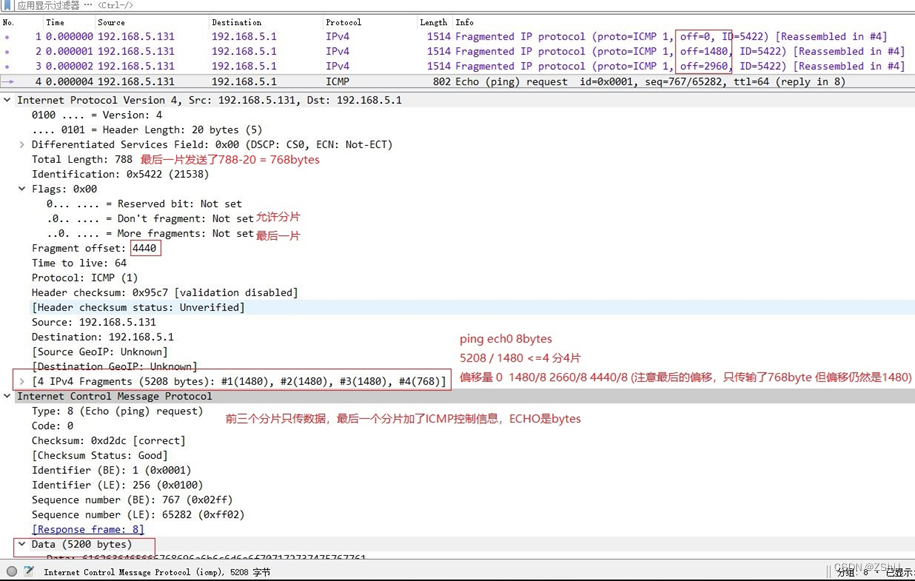915x581 pixels.
Task: Open the Response frame: 8 link
Action: coord(88,530)
